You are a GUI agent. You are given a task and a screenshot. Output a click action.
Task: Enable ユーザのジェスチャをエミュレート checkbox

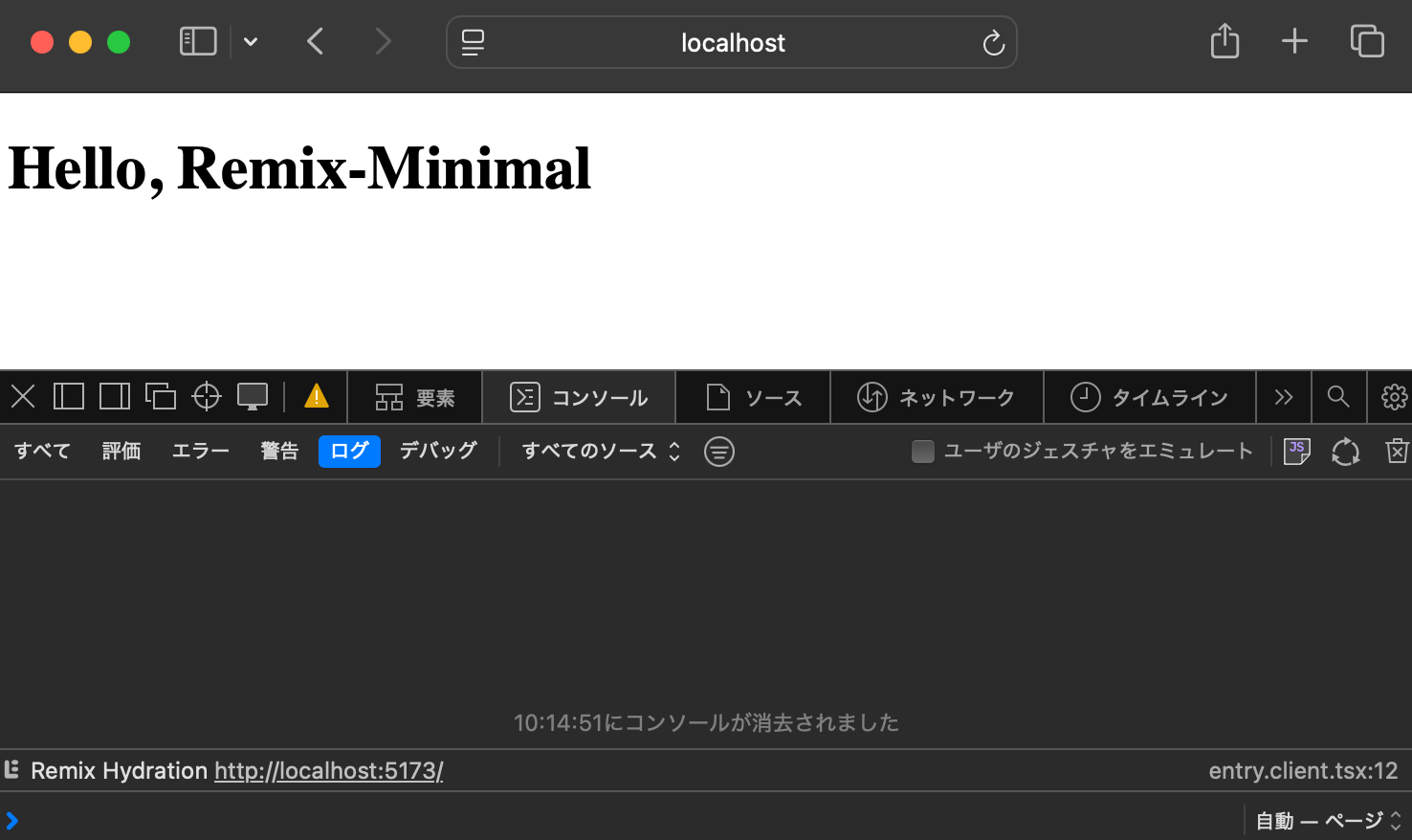923,451
